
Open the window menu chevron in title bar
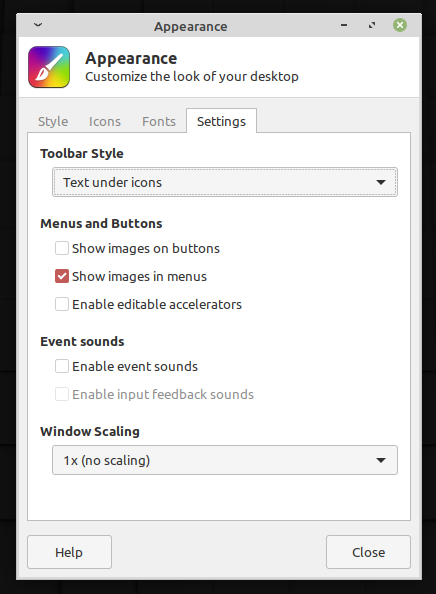click(38, 25)
